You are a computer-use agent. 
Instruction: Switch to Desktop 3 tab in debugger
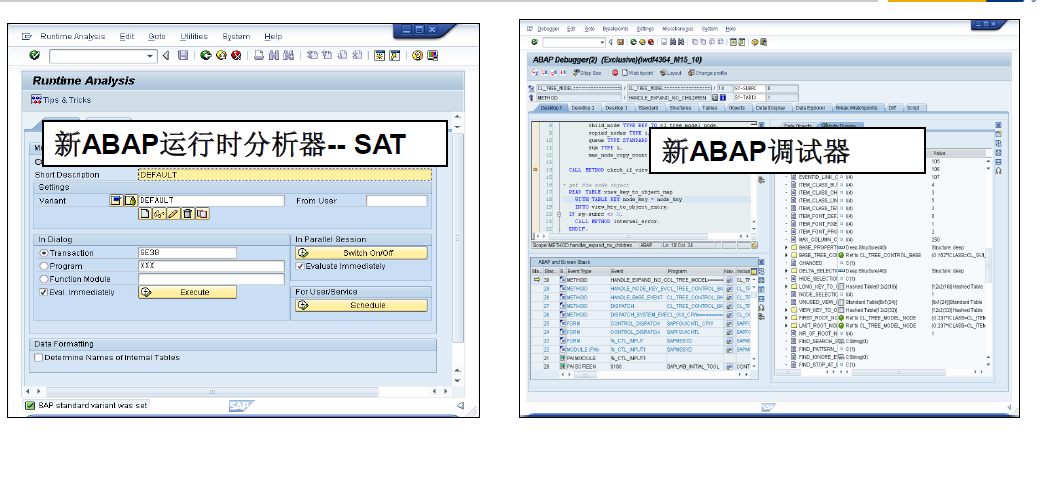(616, 108)
